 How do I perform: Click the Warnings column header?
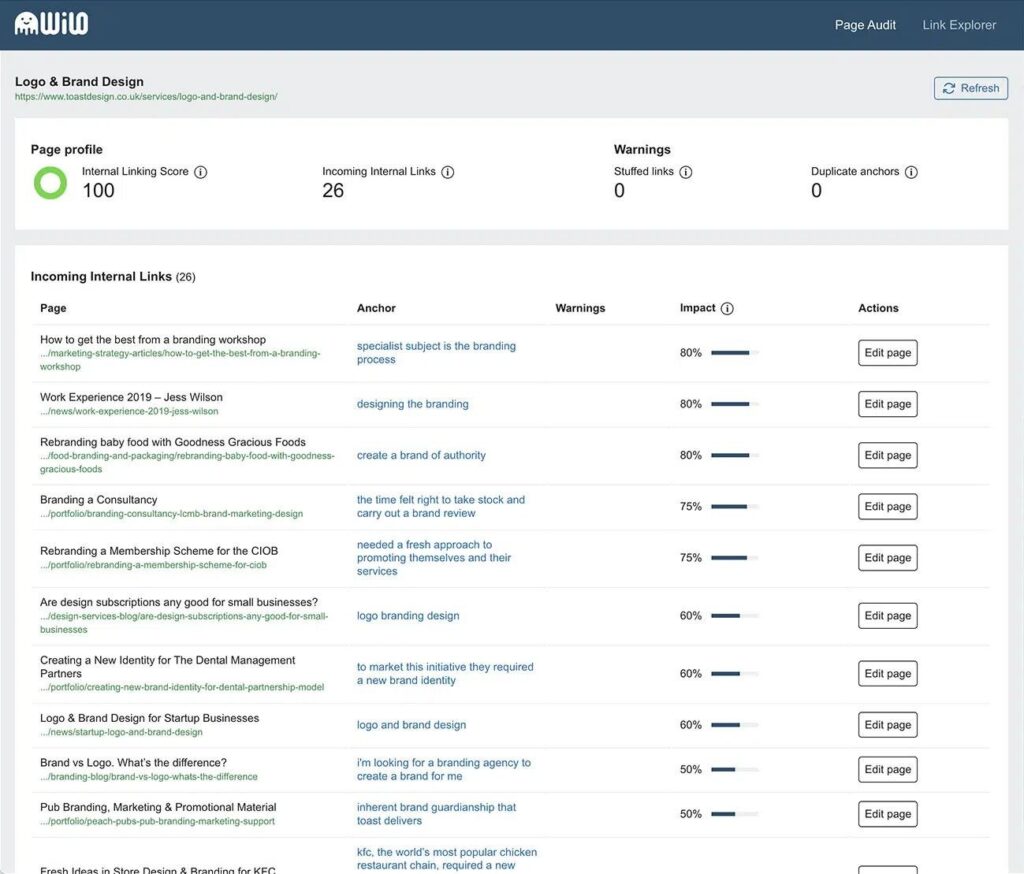pyautogui.click(x=580, y=308)
